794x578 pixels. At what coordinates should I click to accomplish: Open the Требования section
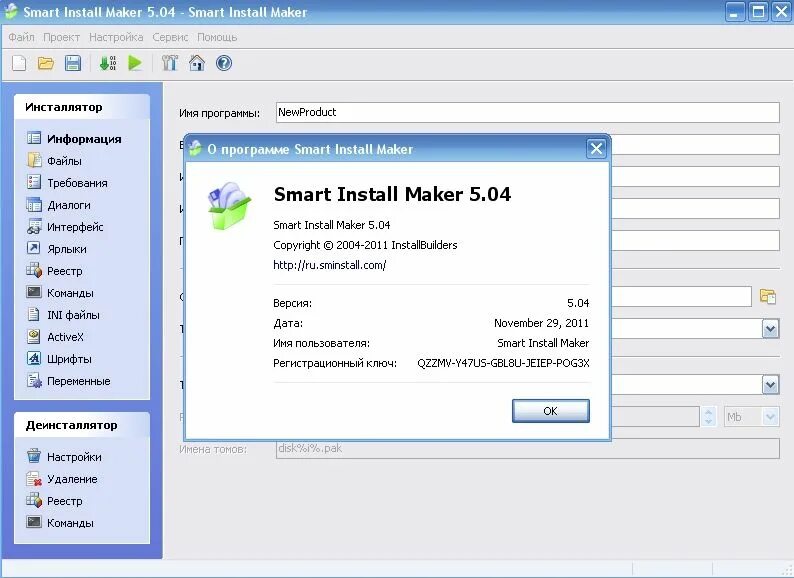(x=67, y=183)
